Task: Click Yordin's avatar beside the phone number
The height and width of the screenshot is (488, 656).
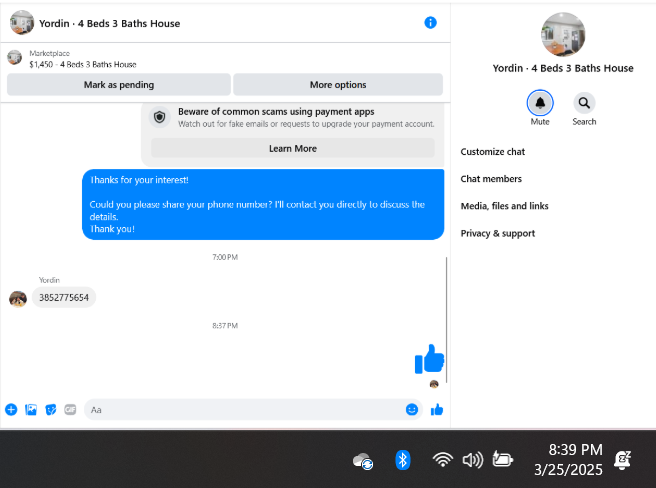Action: [x=18, y=299]
